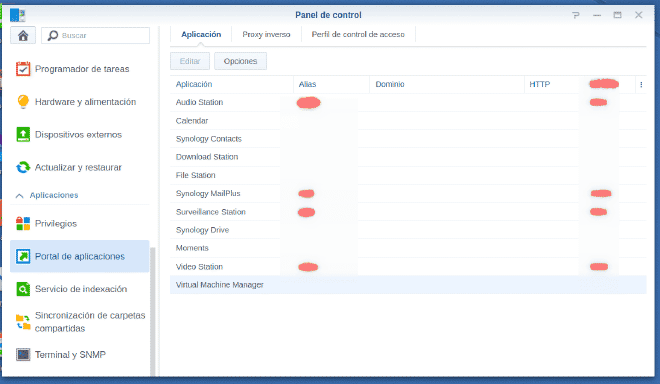
Task: Select the Moments row
Action: click(x=408, y=248)
